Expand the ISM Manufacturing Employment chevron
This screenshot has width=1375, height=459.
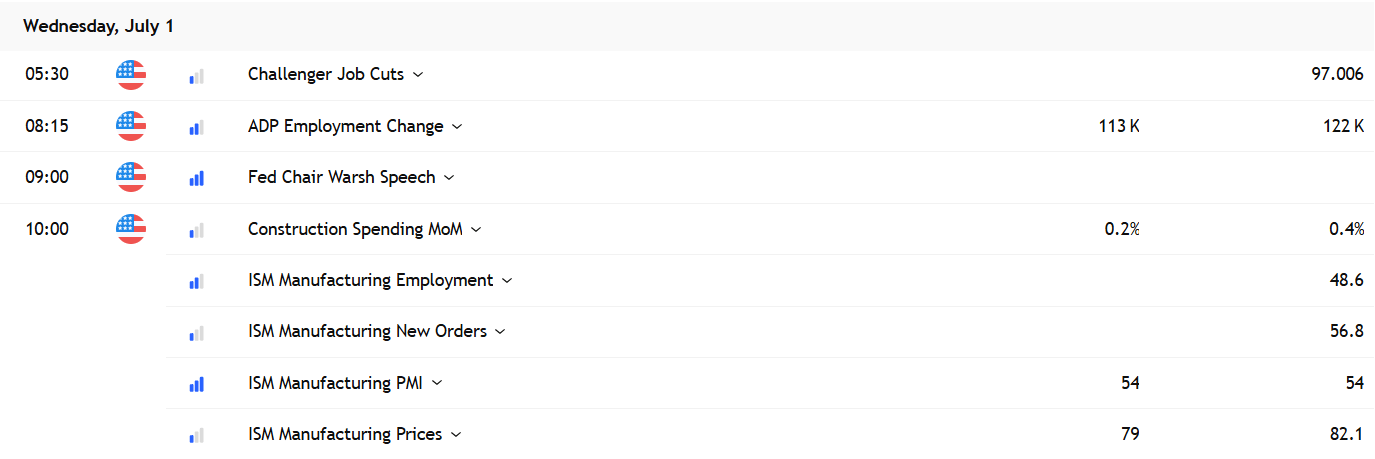point(507,281)
